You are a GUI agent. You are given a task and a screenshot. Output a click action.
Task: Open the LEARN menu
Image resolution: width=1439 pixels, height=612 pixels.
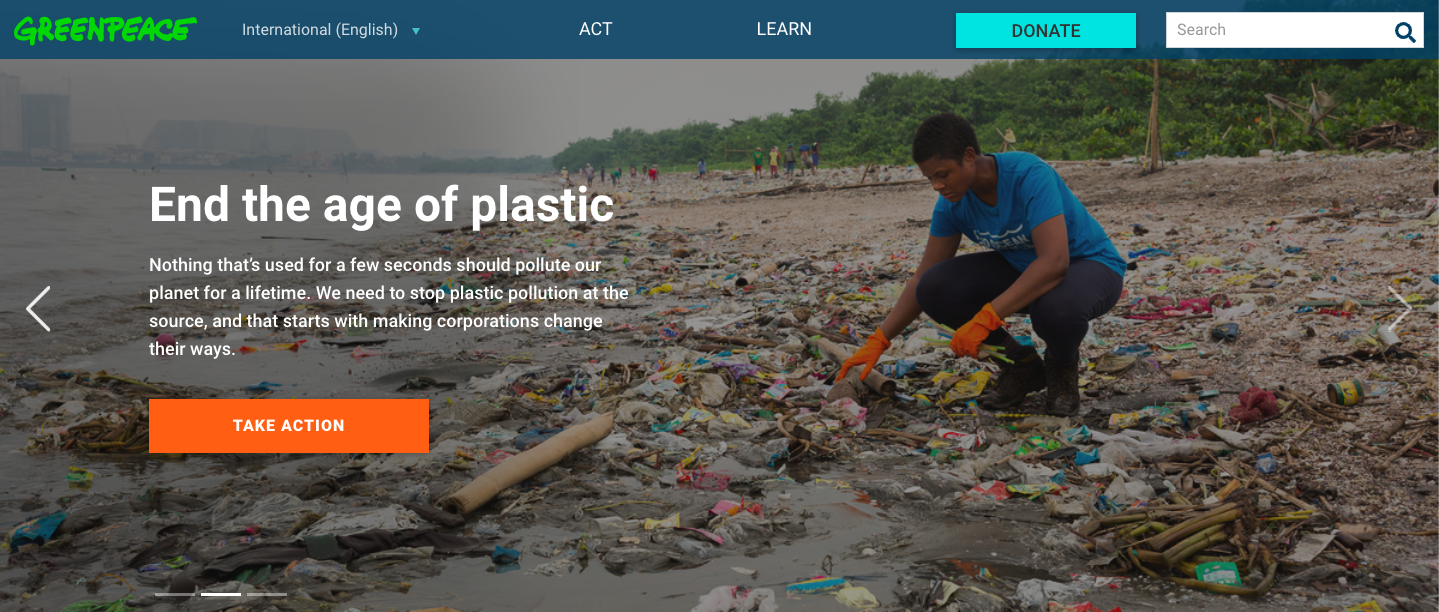click(x=784, y=29)
